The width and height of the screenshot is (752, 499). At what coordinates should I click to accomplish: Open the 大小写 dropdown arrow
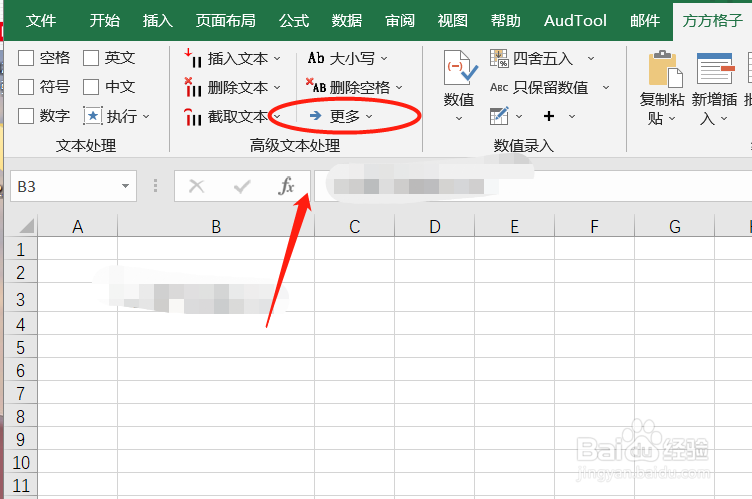(x=384, y=59)
